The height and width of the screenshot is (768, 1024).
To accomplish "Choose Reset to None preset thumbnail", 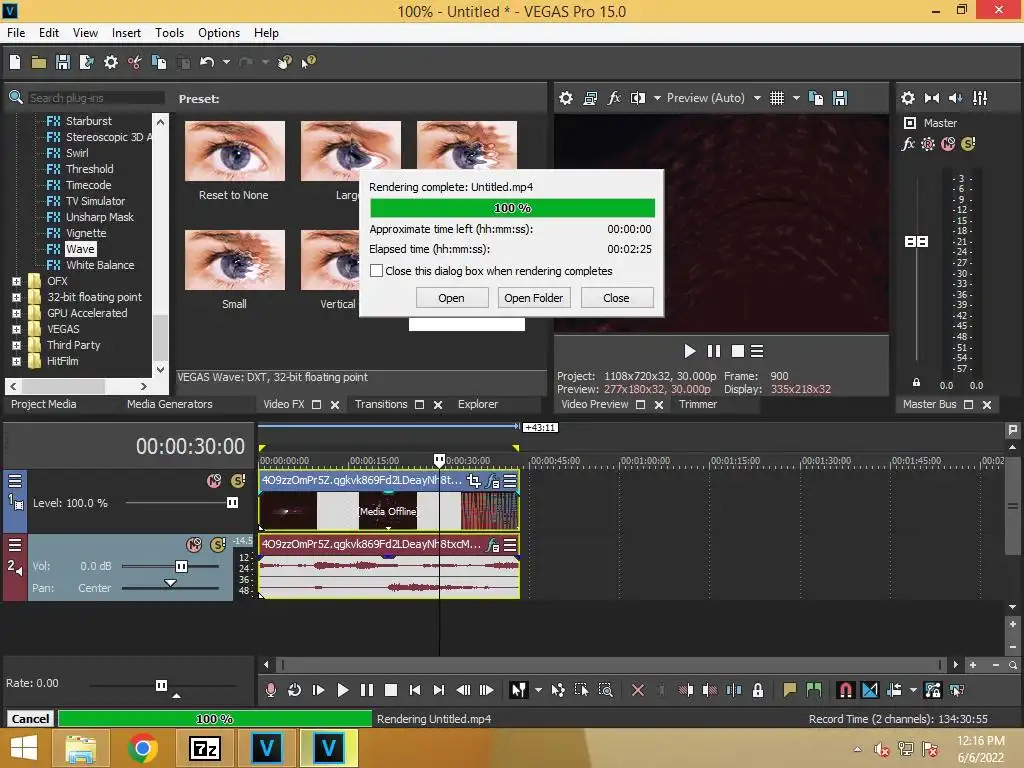I will (x=234, y=151).
